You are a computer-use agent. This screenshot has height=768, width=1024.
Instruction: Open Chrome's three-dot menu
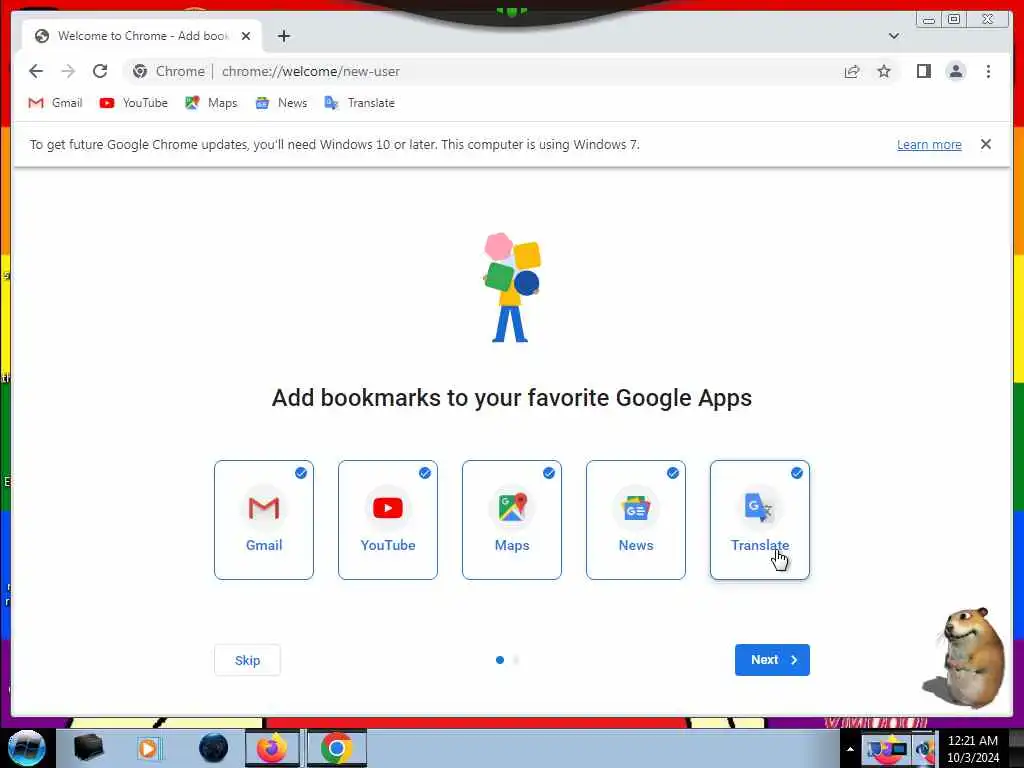click(x=988, y=71)
